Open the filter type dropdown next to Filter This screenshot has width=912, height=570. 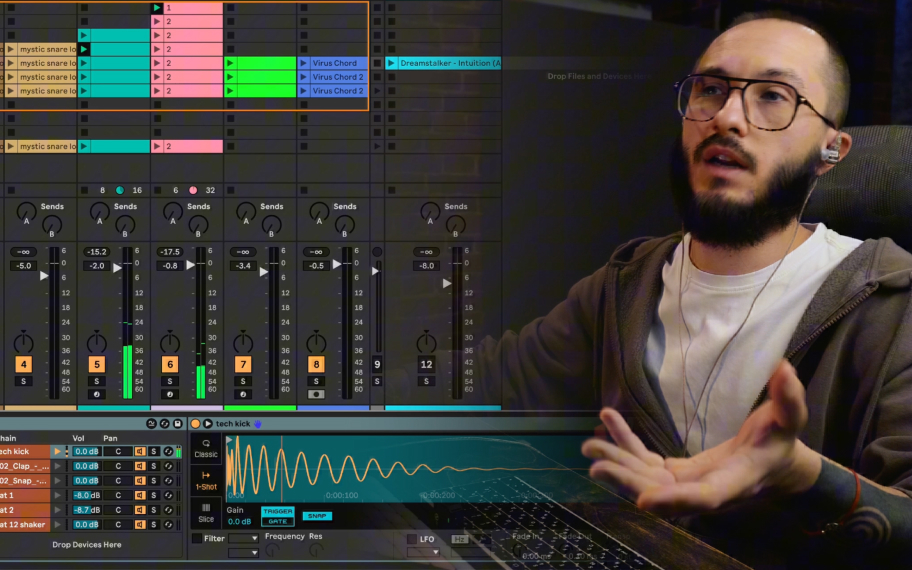pos(243,539)
